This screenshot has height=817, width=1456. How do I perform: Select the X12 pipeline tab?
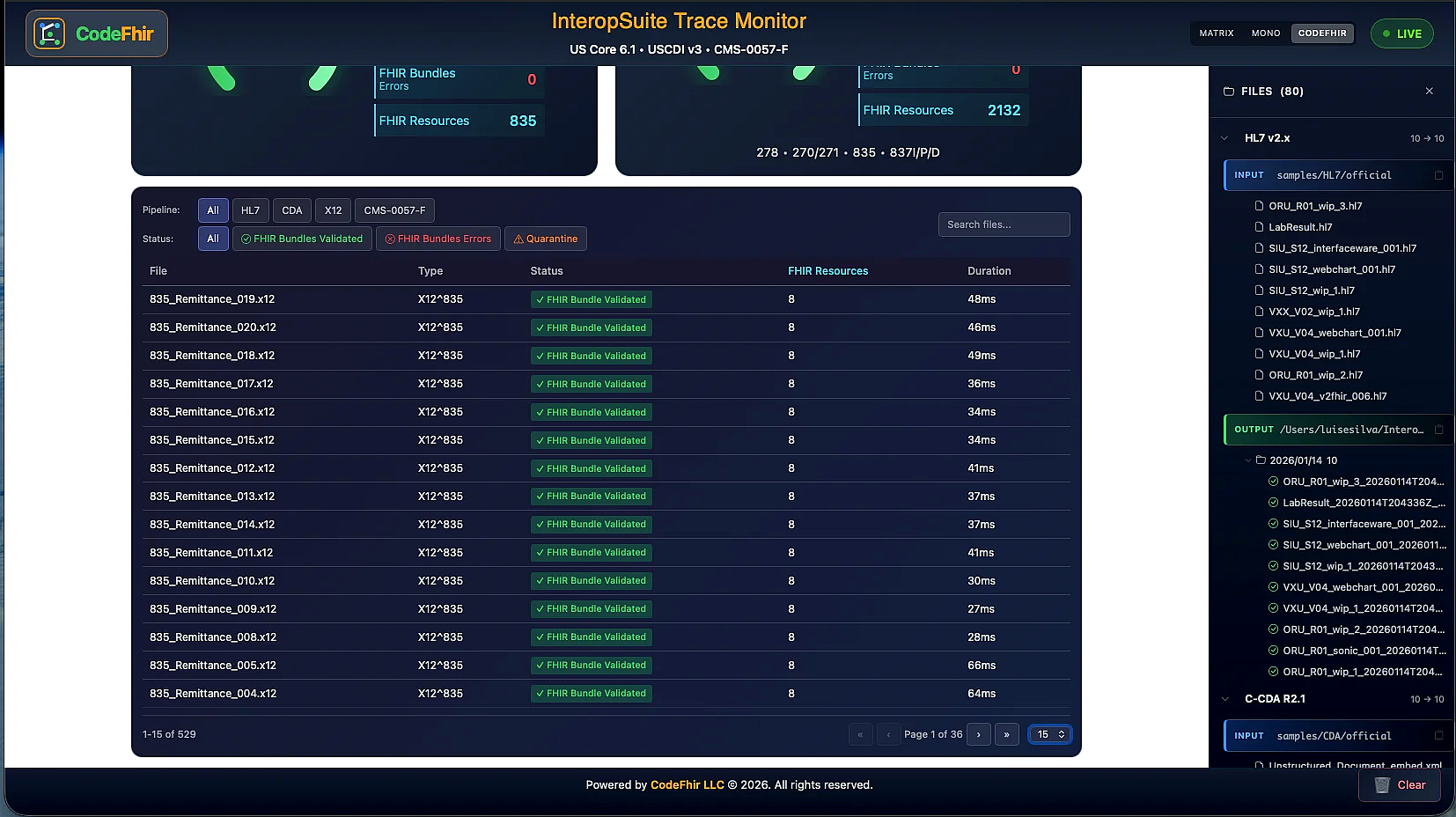333,210
